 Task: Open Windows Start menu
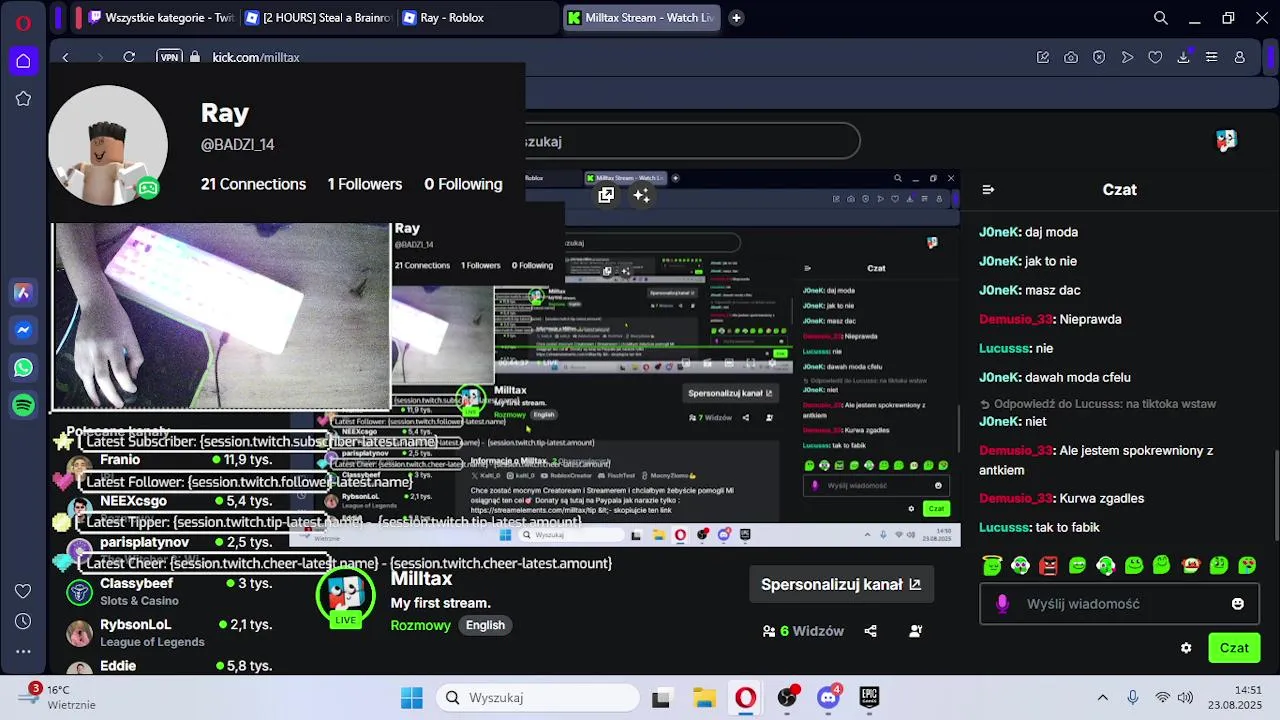tap(411, 698)
